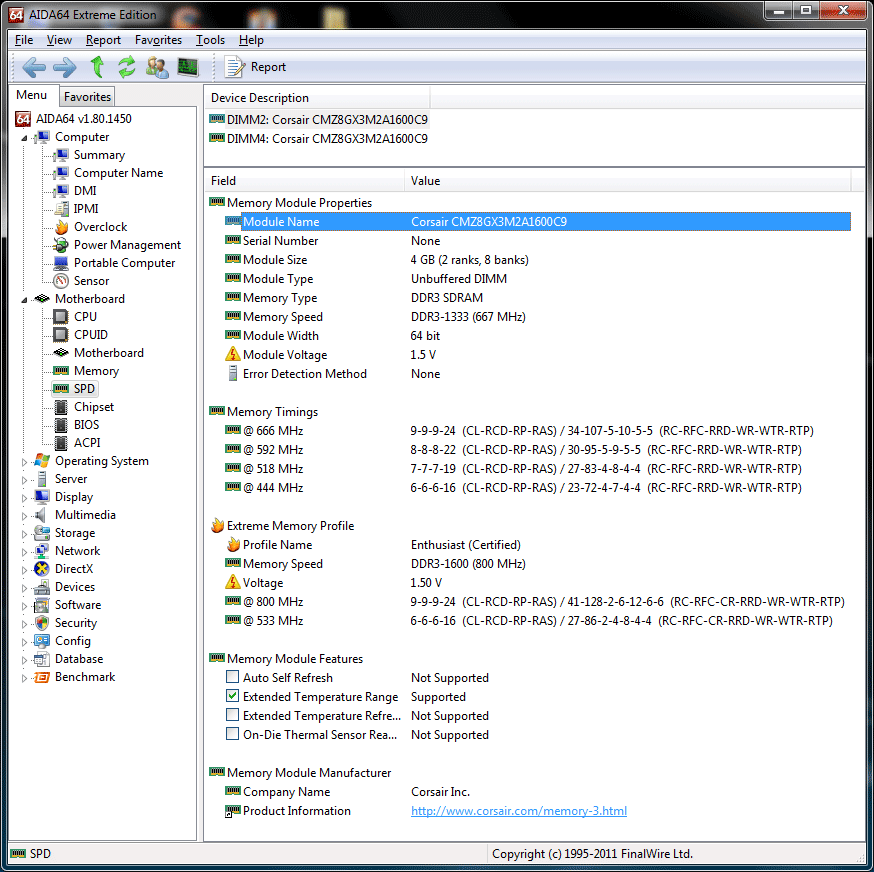Expand the DirectX node

(x=24, y=570)
